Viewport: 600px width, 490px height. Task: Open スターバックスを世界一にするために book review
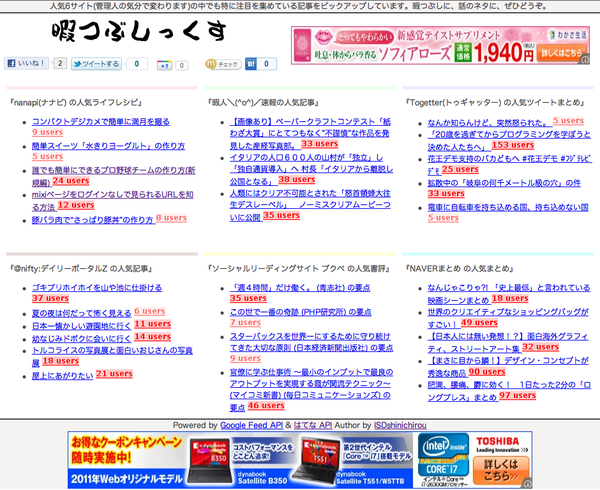coord(311,342)
